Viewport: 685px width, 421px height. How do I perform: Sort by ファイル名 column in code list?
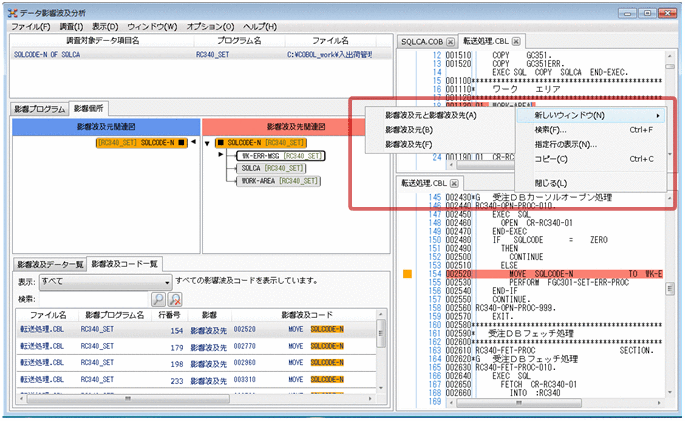coord(48,315)
